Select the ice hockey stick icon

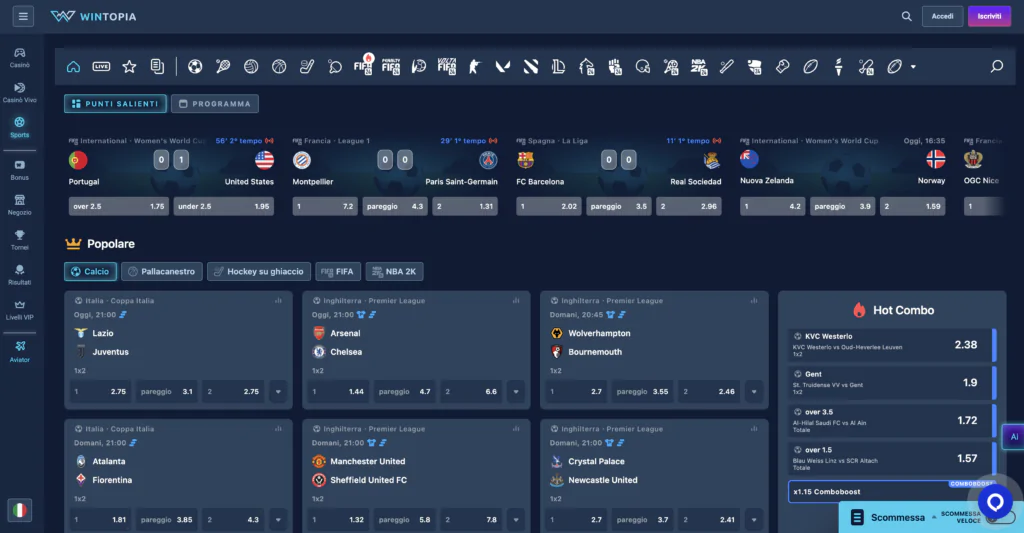[307, 67]
